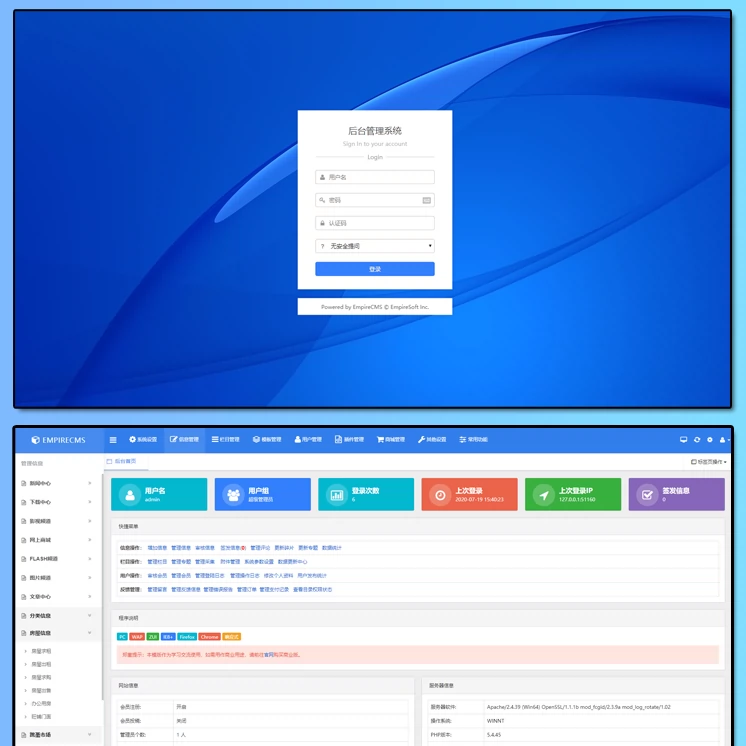Click the 上次登录 clock icon

[440, 494]
